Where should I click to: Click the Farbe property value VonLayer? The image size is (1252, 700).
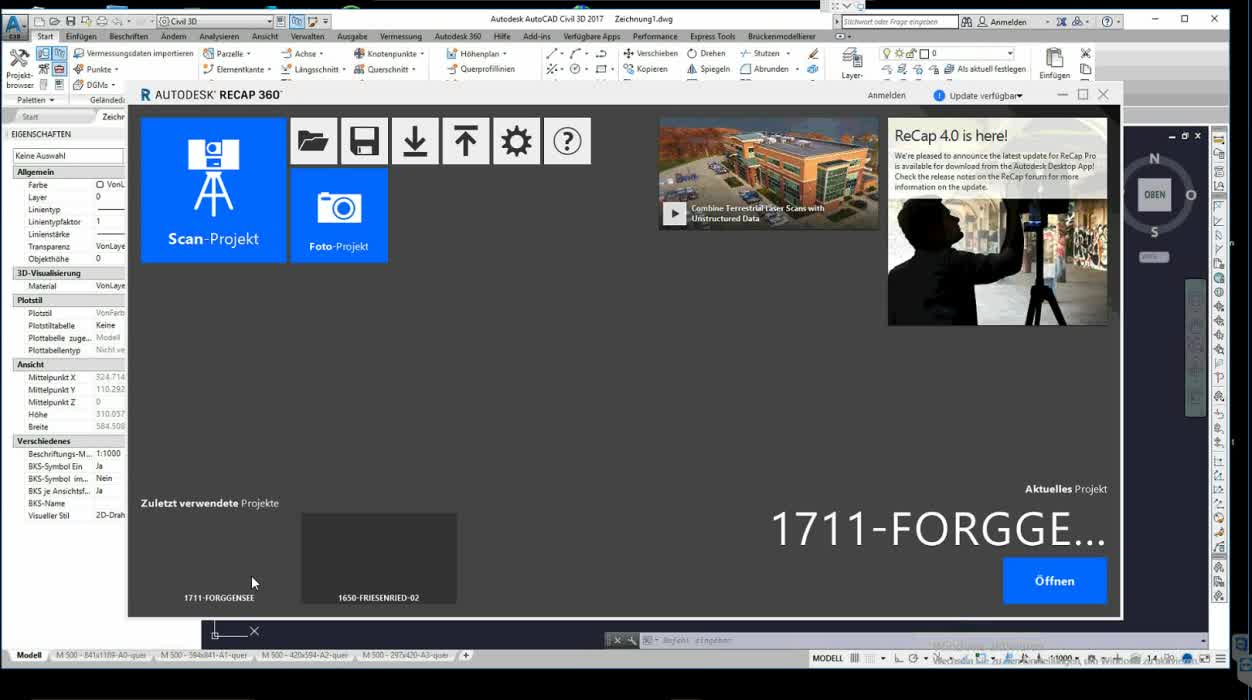(x=109, y=185)
